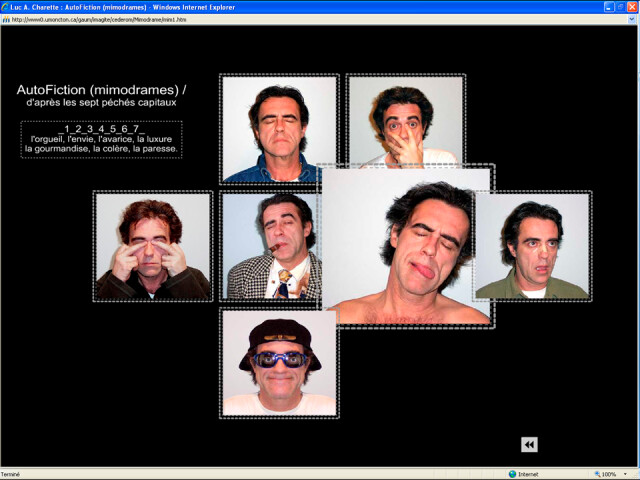Open thumbnail of man pulling down his eyelids
The width and height of the screenshot is (640, 480).
click(x=153, y=246)
